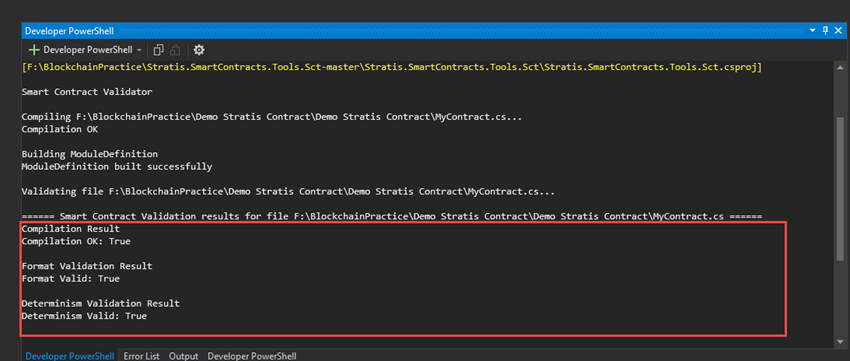
Task: Switch to the Error List tab
Action: pos(141,356)
